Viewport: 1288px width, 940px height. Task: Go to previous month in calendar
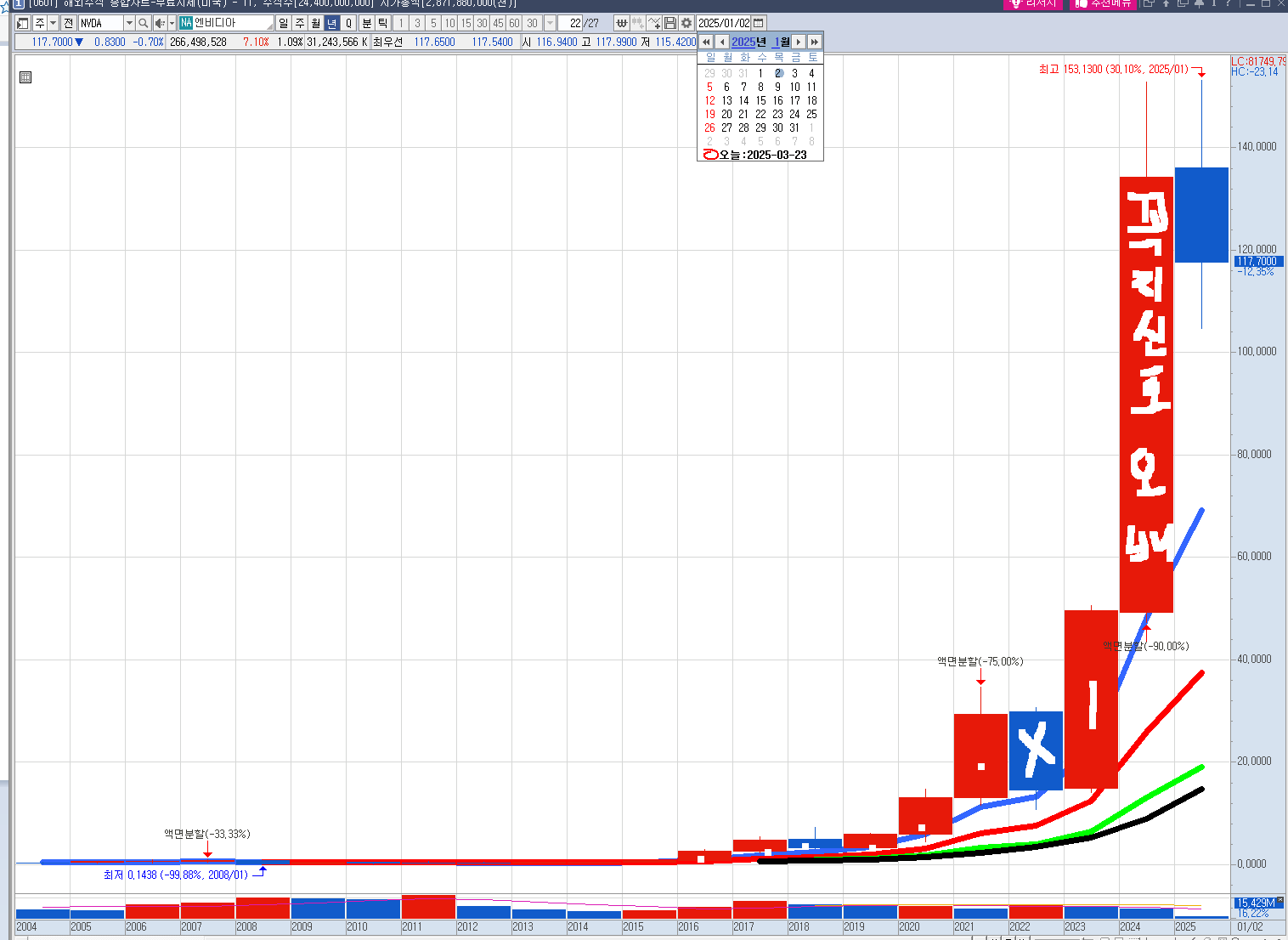point(722,42)
